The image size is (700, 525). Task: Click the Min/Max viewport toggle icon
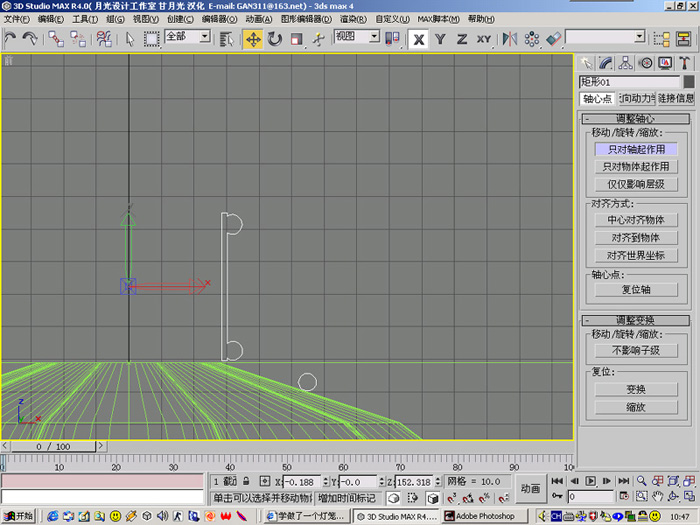coord(689,496)
